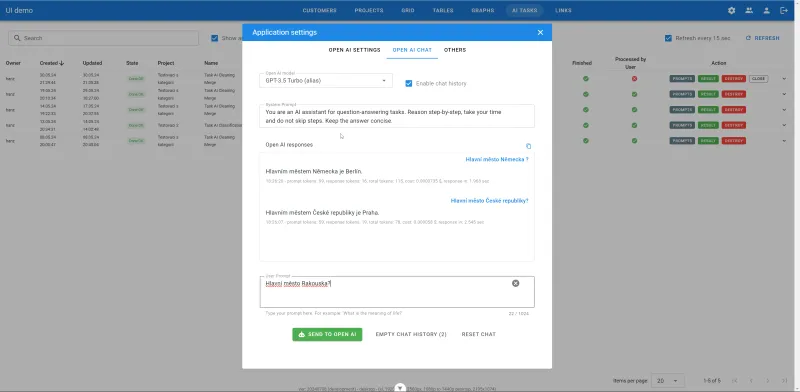Click the Updated column header
The width and height of the screenshot is (800, 392).
tap(92, 63)
